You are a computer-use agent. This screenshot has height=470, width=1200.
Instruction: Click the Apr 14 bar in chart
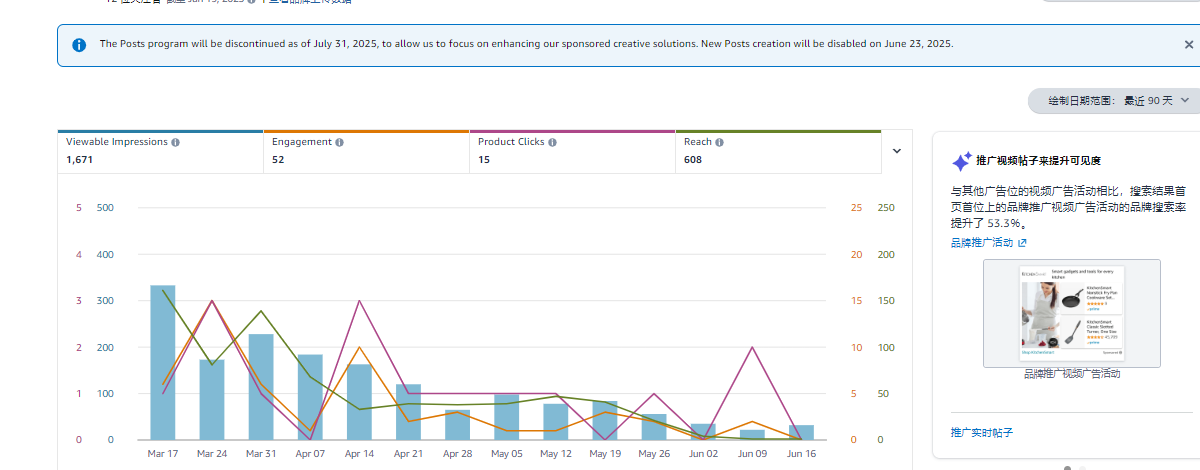(x=359, y=402)
